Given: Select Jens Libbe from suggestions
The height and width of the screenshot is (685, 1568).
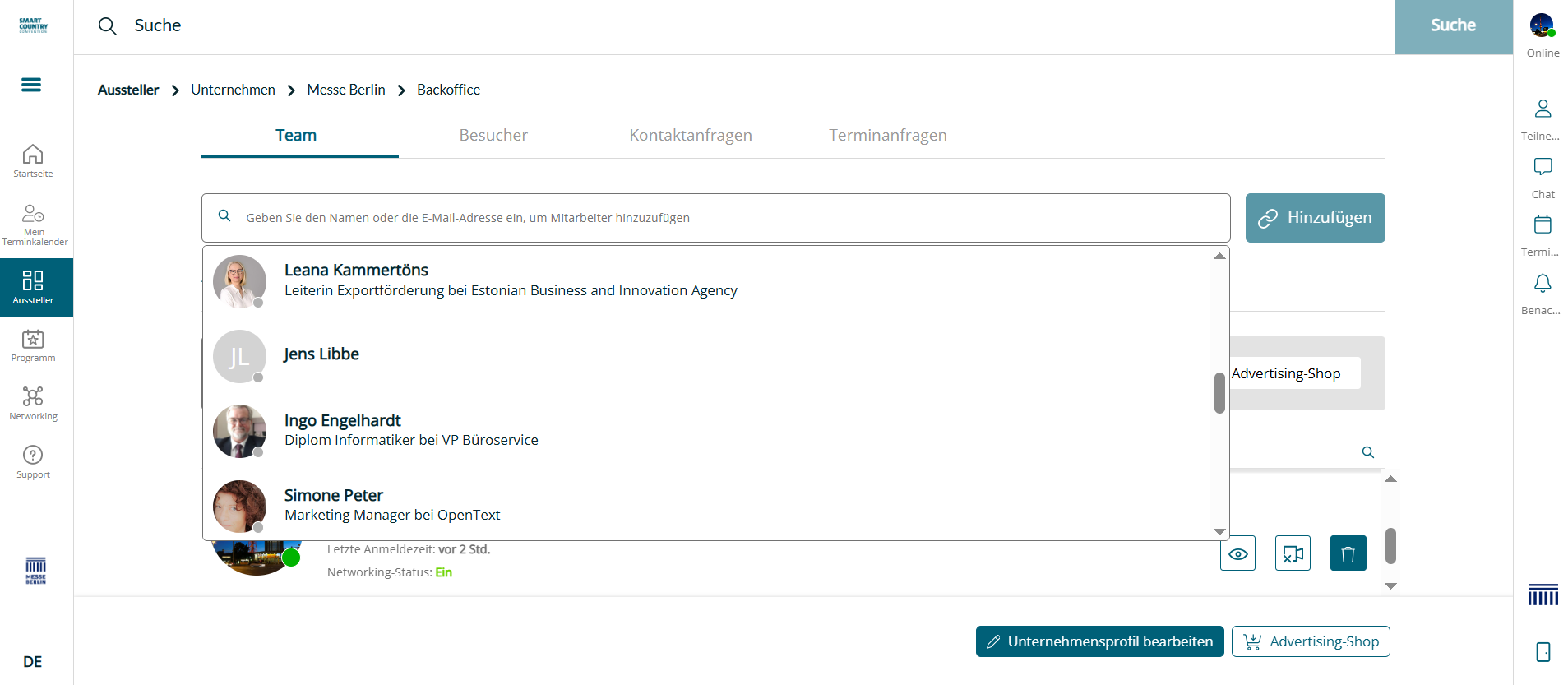Looking at the screenshot, I should [x=707, y=355].
